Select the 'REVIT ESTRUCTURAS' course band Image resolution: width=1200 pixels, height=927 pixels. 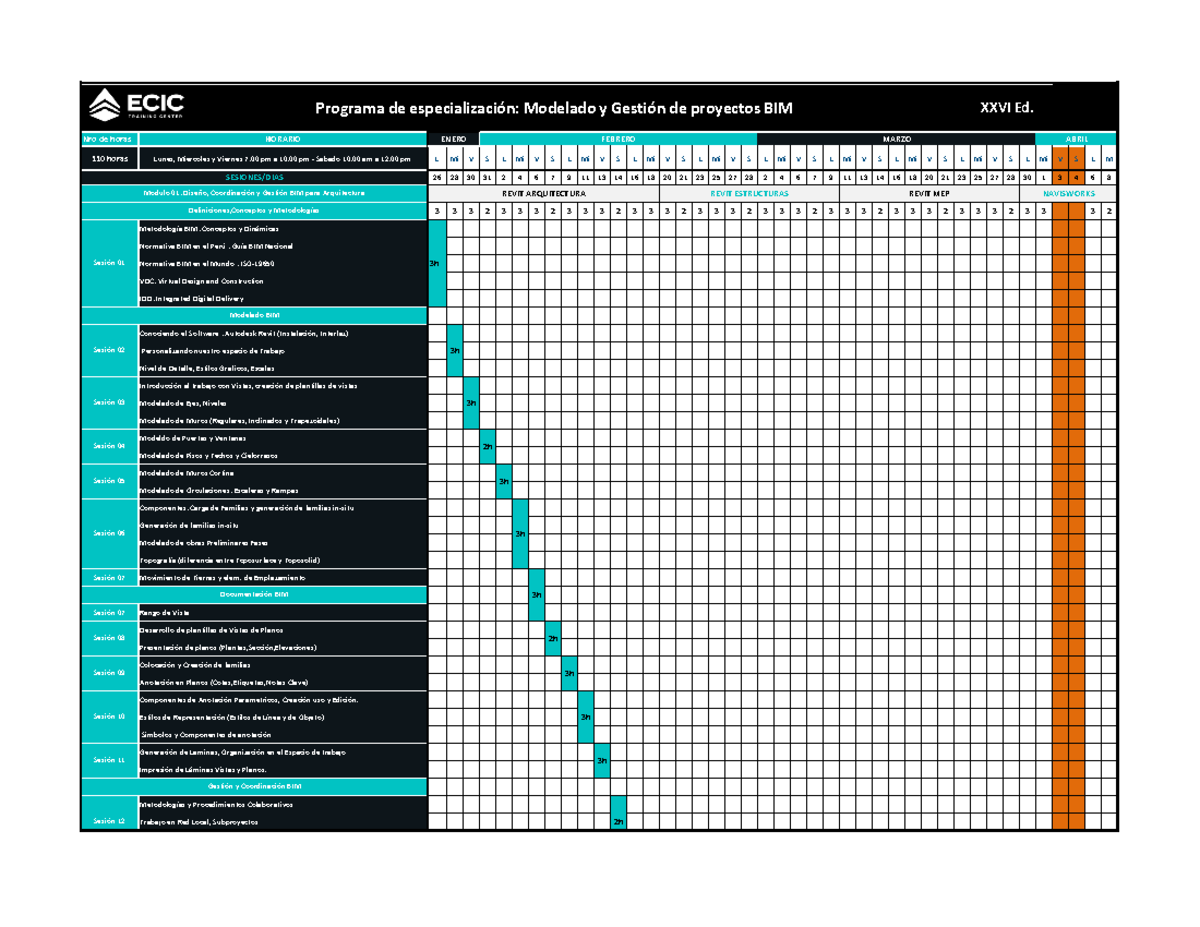pyautogui.click(x=749, y=193)
